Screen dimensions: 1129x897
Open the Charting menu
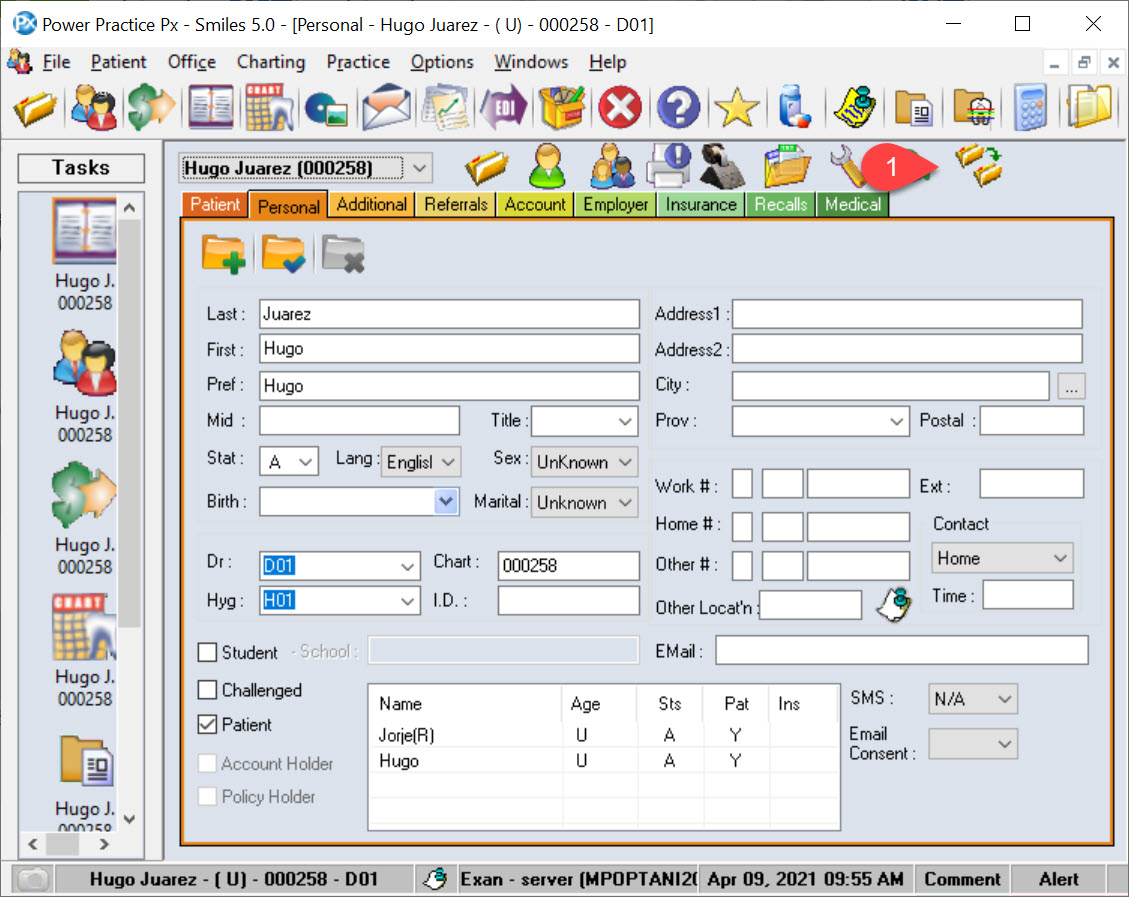pos(271,62)
